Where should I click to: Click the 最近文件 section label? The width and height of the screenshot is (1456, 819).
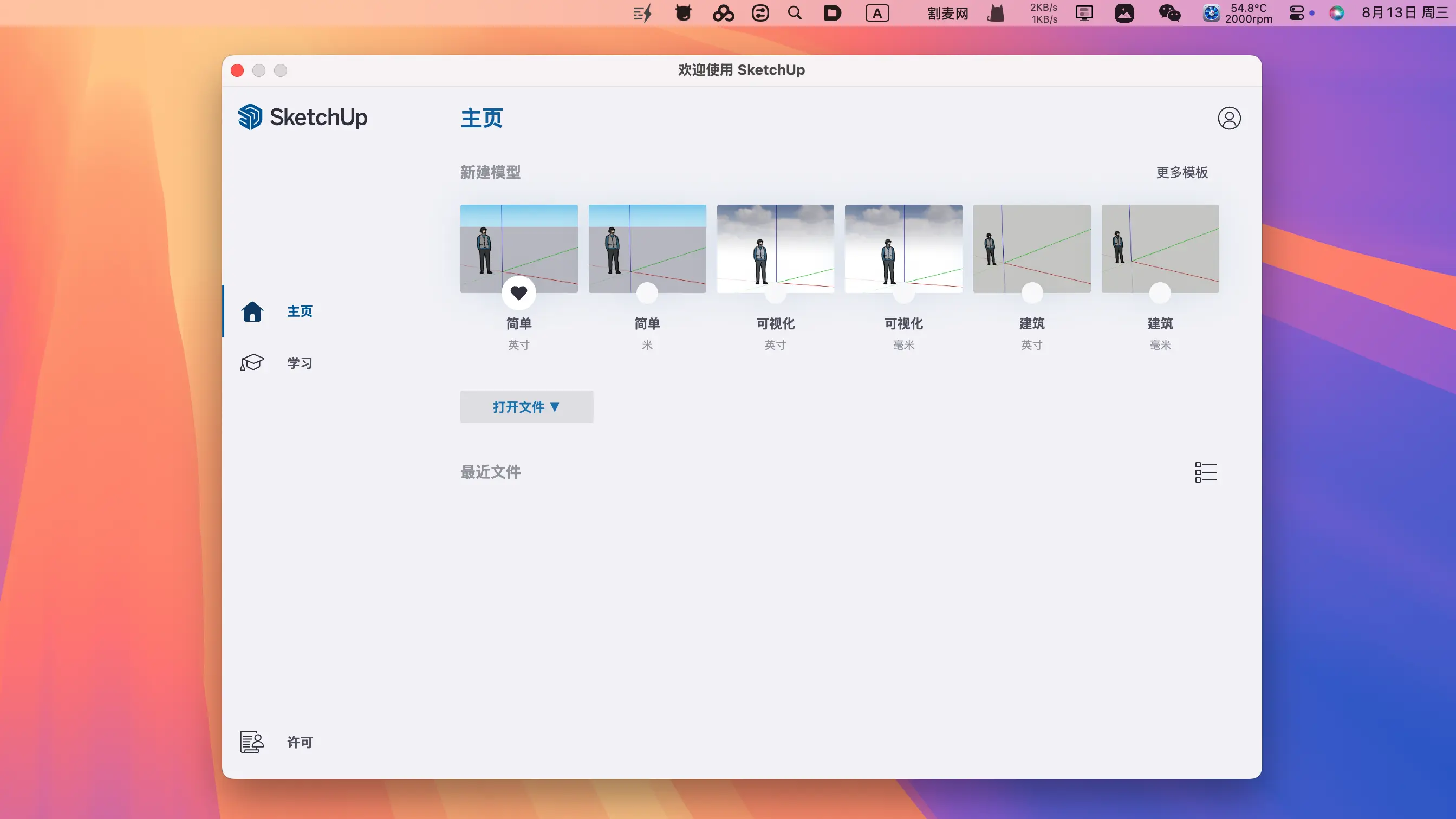490,472
